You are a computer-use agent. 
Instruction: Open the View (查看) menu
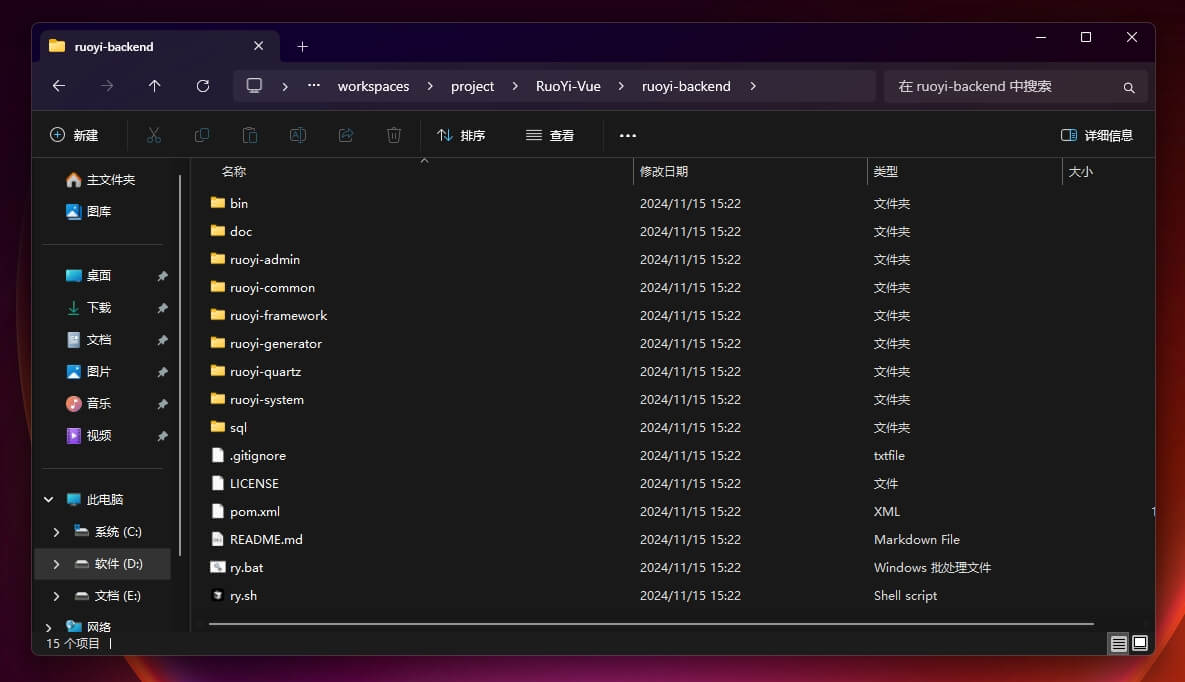(x=550, y=135)
